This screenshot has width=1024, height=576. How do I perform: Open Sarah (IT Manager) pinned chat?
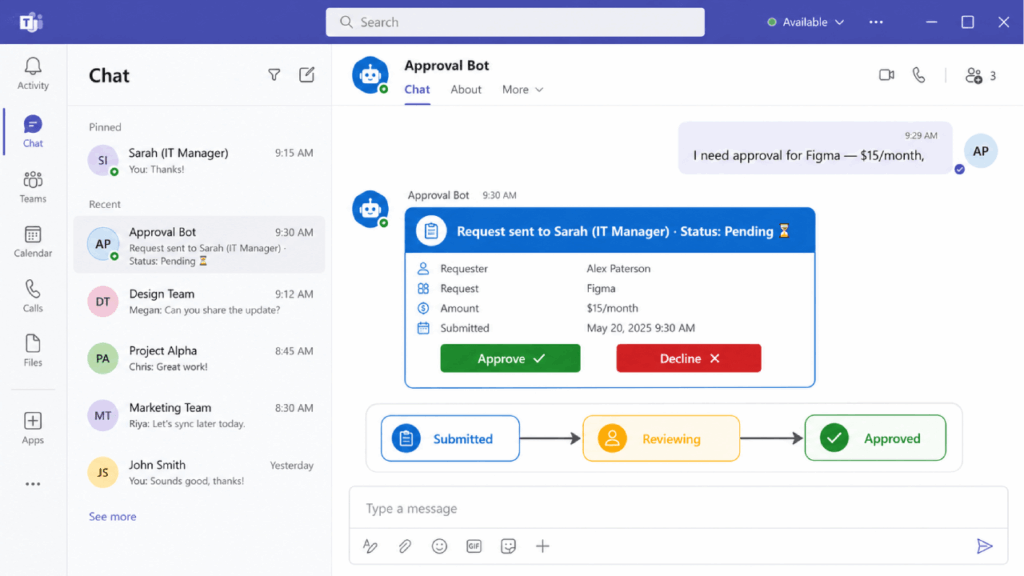pyautogui.click(x=199, y=161)
